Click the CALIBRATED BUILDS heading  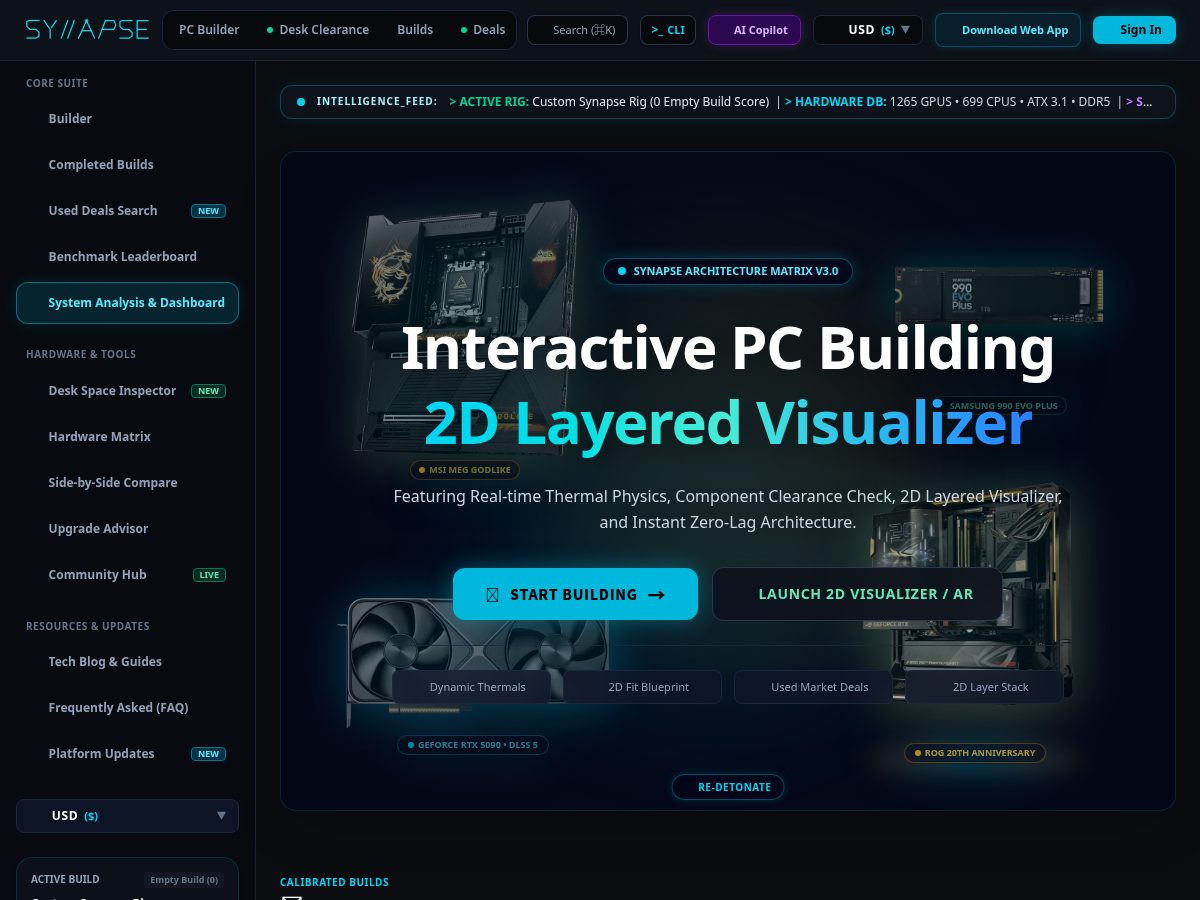click(334, 882)
